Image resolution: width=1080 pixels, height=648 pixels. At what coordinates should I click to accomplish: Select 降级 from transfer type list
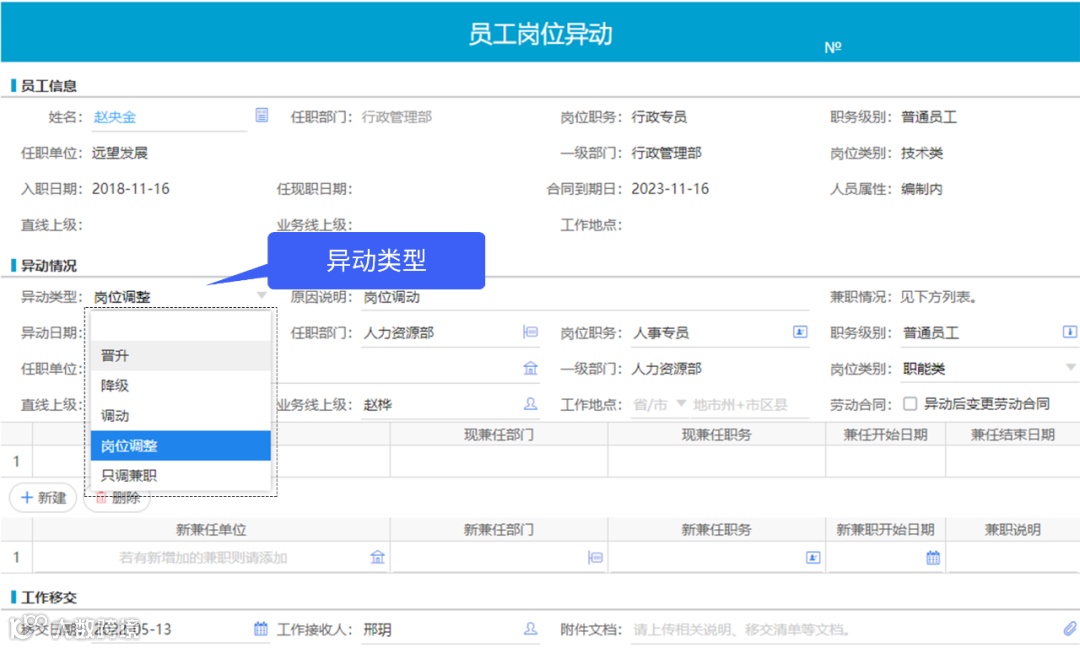click(x=180, y=386)
